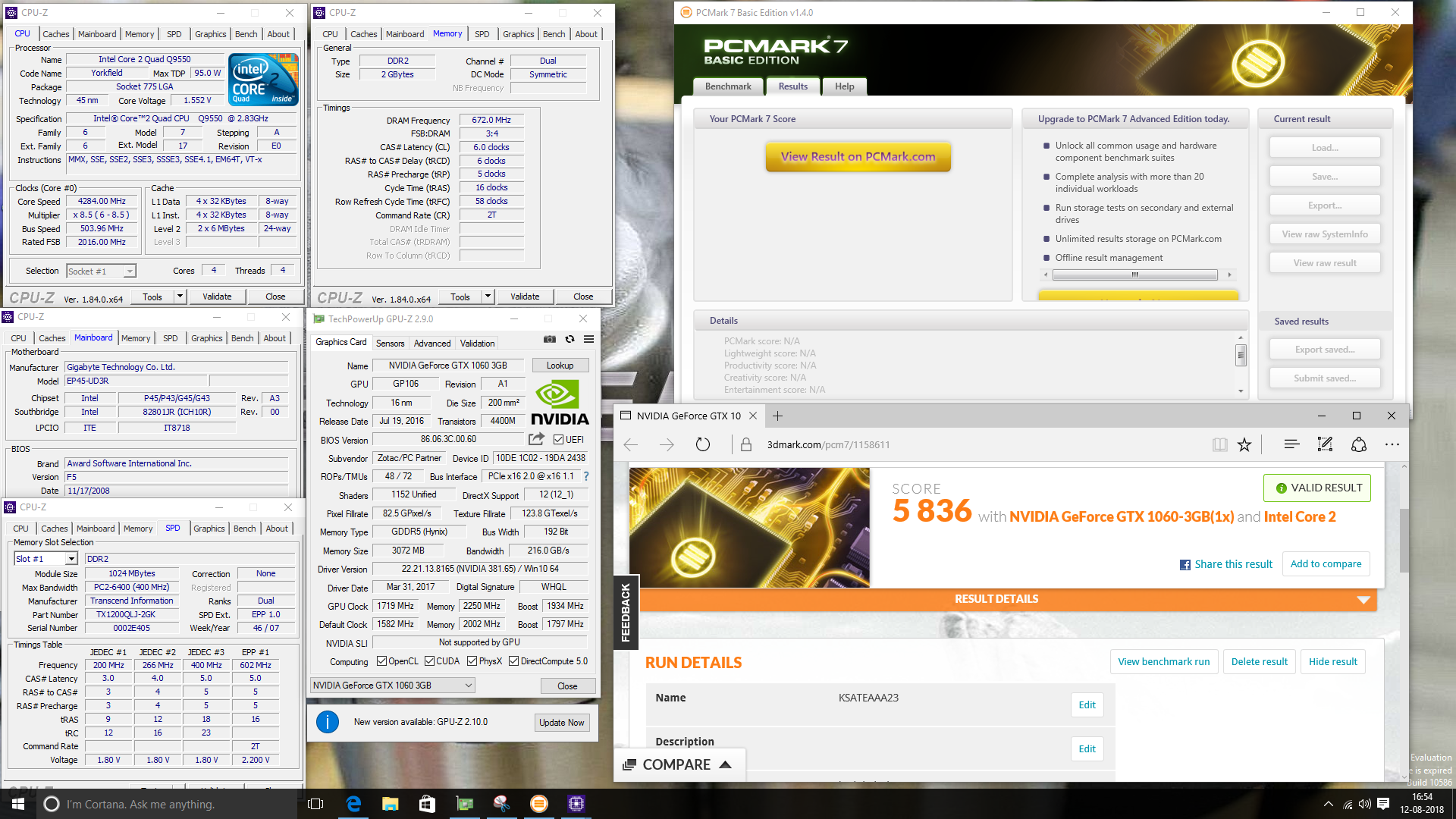The image size is (1456, 819).
Task: Click the BIOS export share icon in GPU-Z
Action: click(x=536, y=439)
